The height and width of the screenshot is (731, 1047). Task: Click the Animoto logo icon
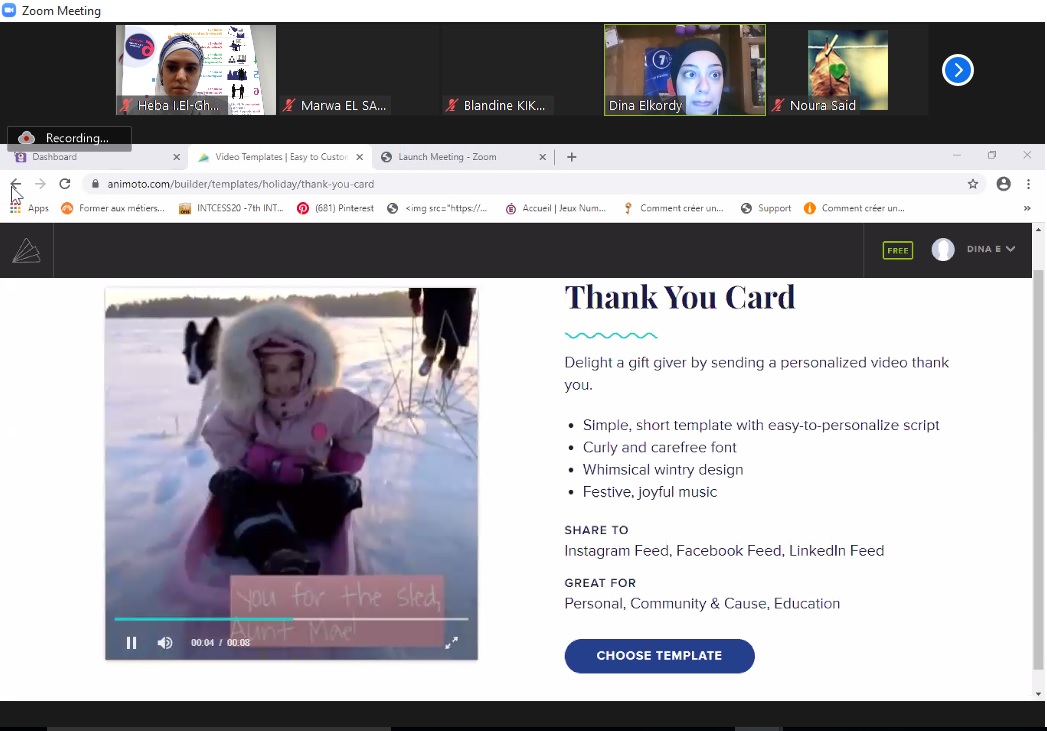coord(26,250)
